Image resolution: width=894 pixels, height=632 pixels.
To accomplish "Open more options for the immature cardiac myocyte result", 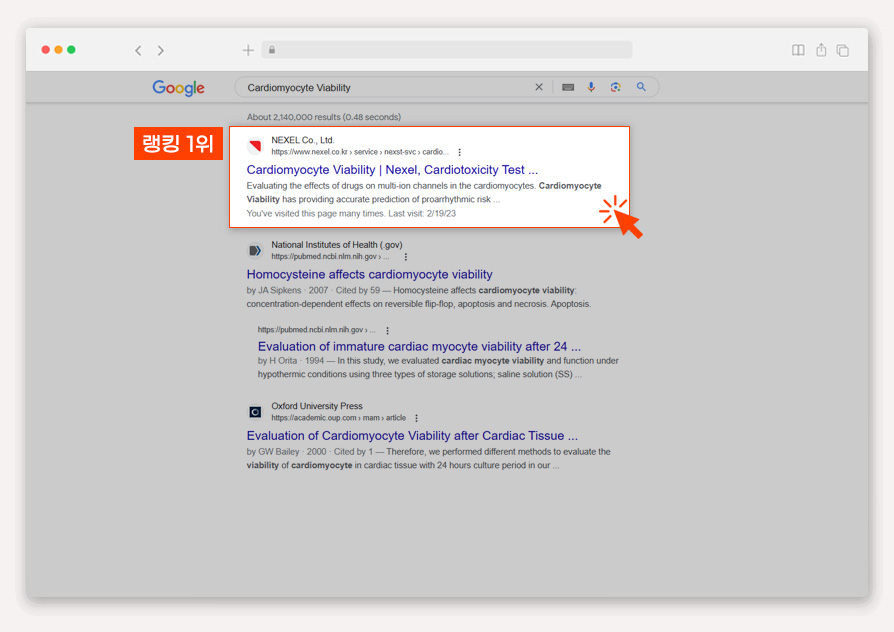I will (388, 331).
